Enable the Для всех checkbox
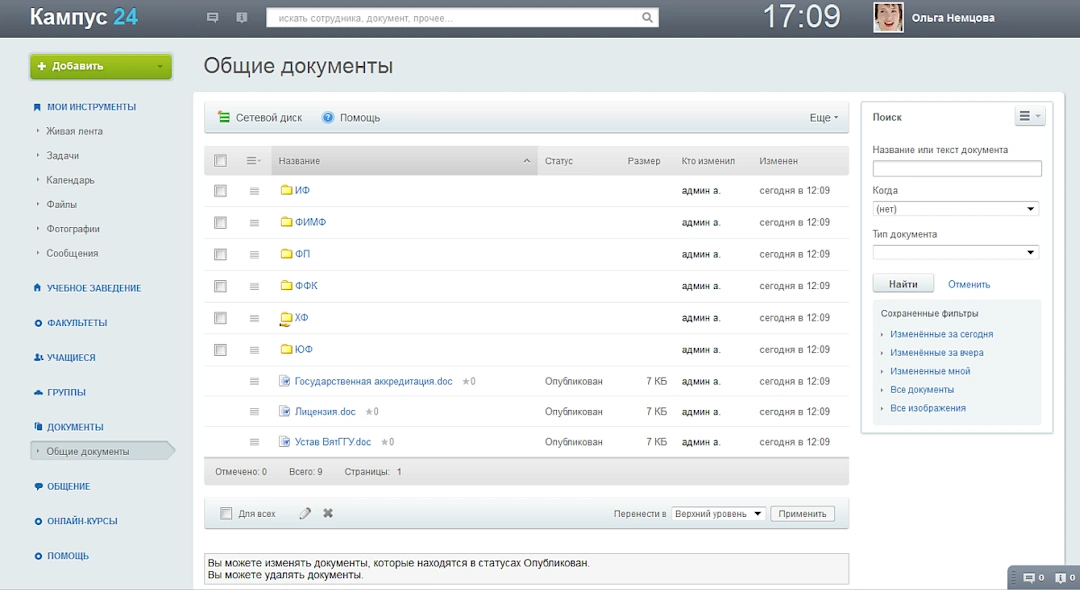 pos(226,512)
